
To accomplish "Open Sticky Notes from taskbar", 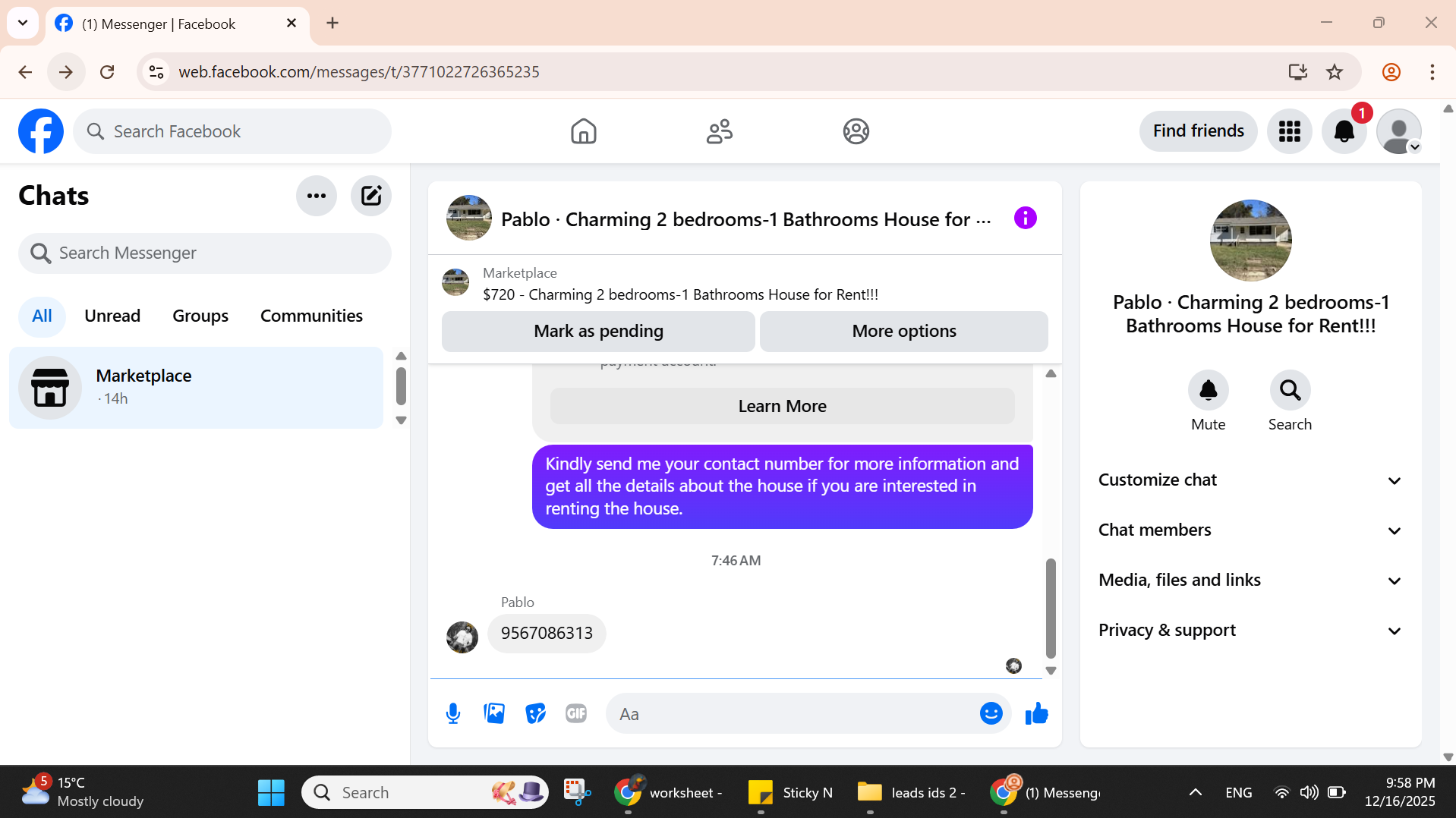I will tap(789, 792).
